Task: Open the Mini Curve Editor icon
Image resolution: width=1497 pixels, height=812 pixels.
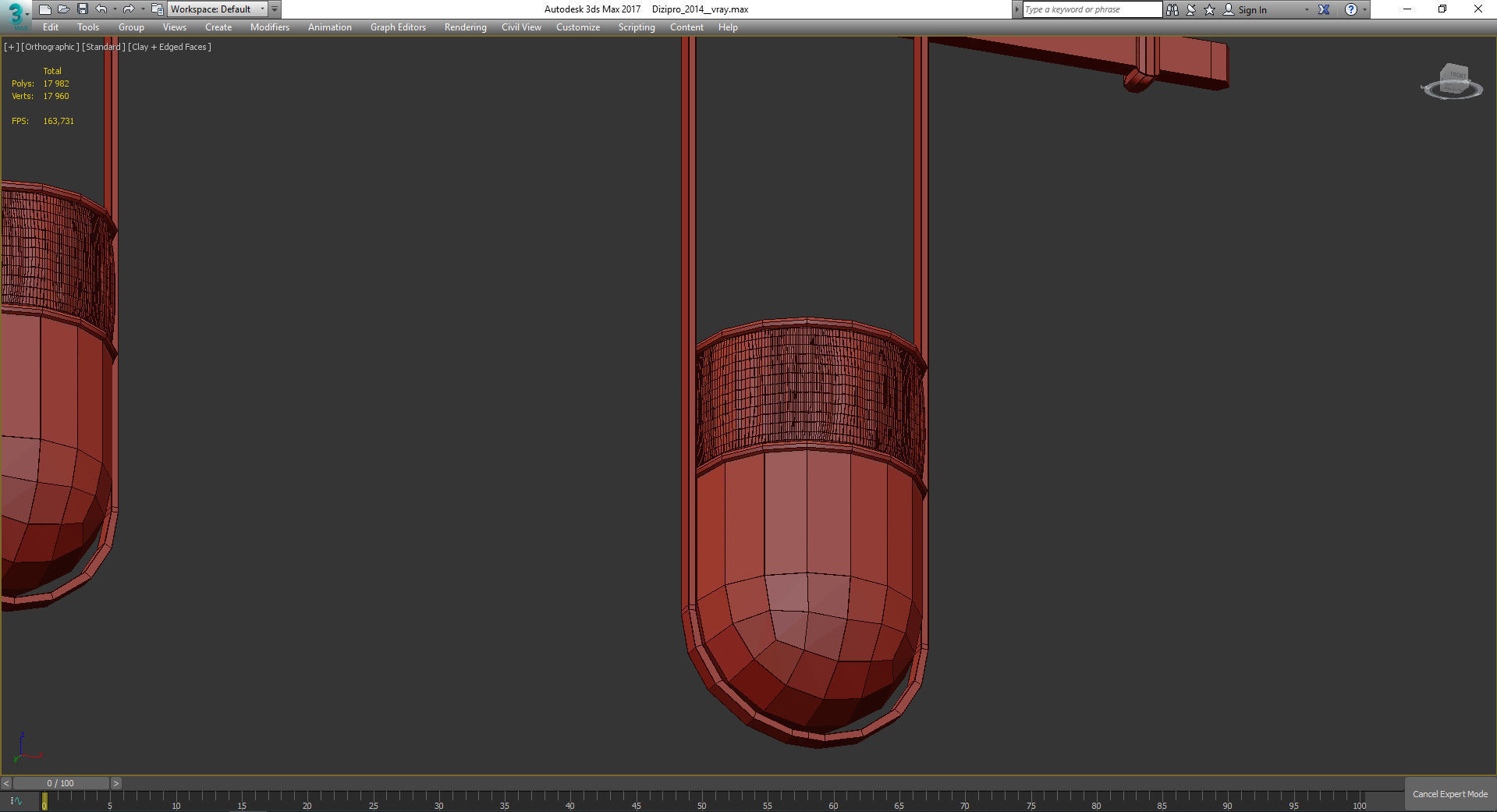Action: click(16, 801)
